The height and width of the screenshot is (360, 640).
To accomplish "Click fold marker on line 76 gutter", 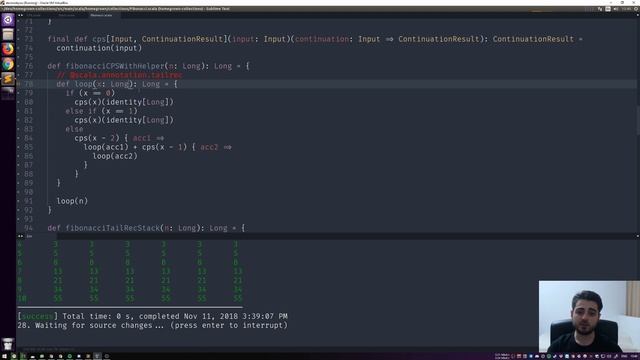I will pos(18,66).
